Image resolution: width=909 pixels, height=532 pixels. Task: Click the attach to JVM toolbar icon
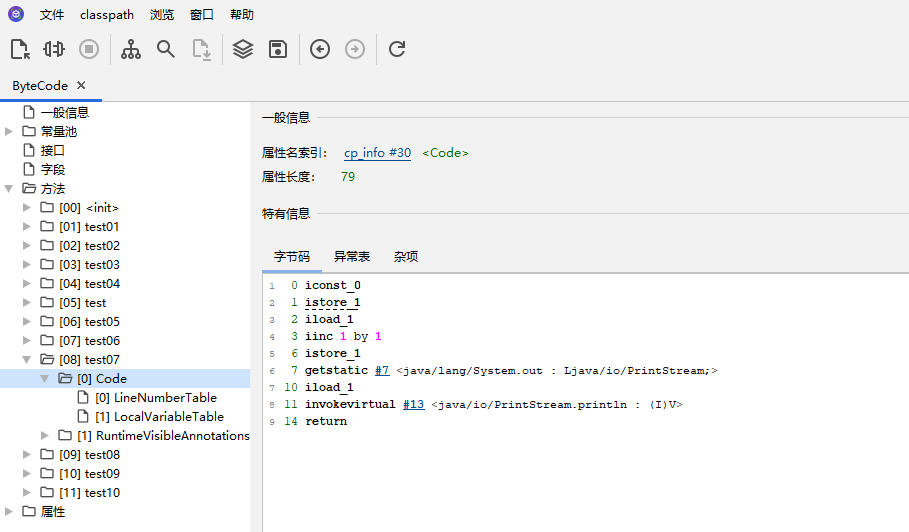point(54,49)
